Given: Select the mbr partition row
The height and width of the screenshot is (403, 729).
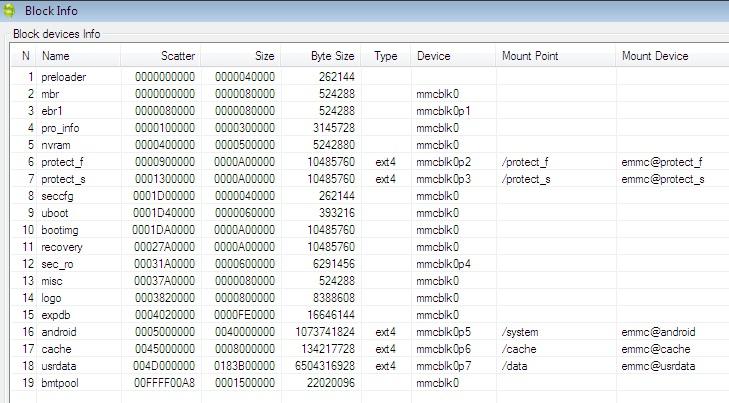Looking at the screenshot, I should click(370, 94).
